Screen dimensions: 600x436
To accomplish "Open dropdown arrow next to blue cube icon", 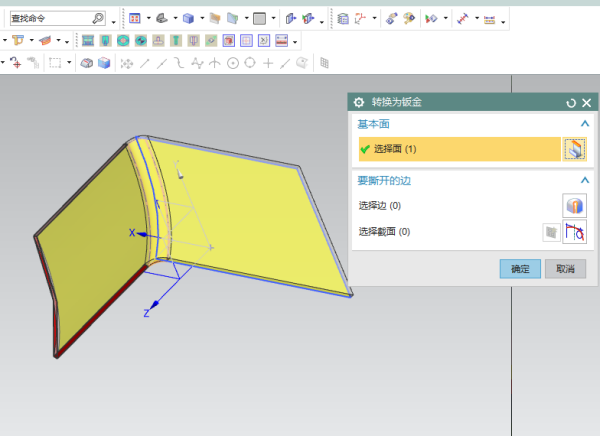I will (x=201, y=19).
